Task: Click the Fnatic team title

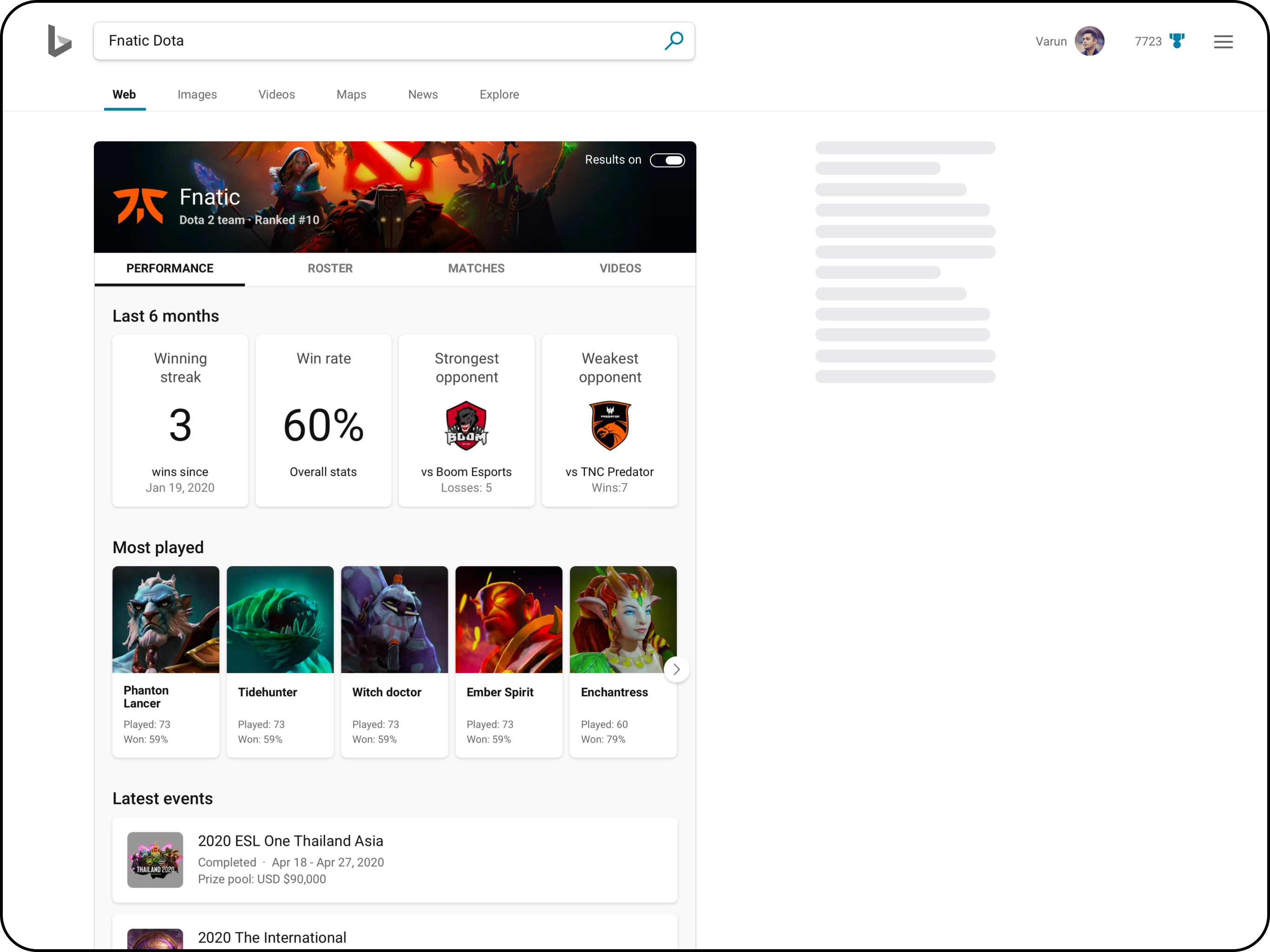Action: tap(210, 197)
